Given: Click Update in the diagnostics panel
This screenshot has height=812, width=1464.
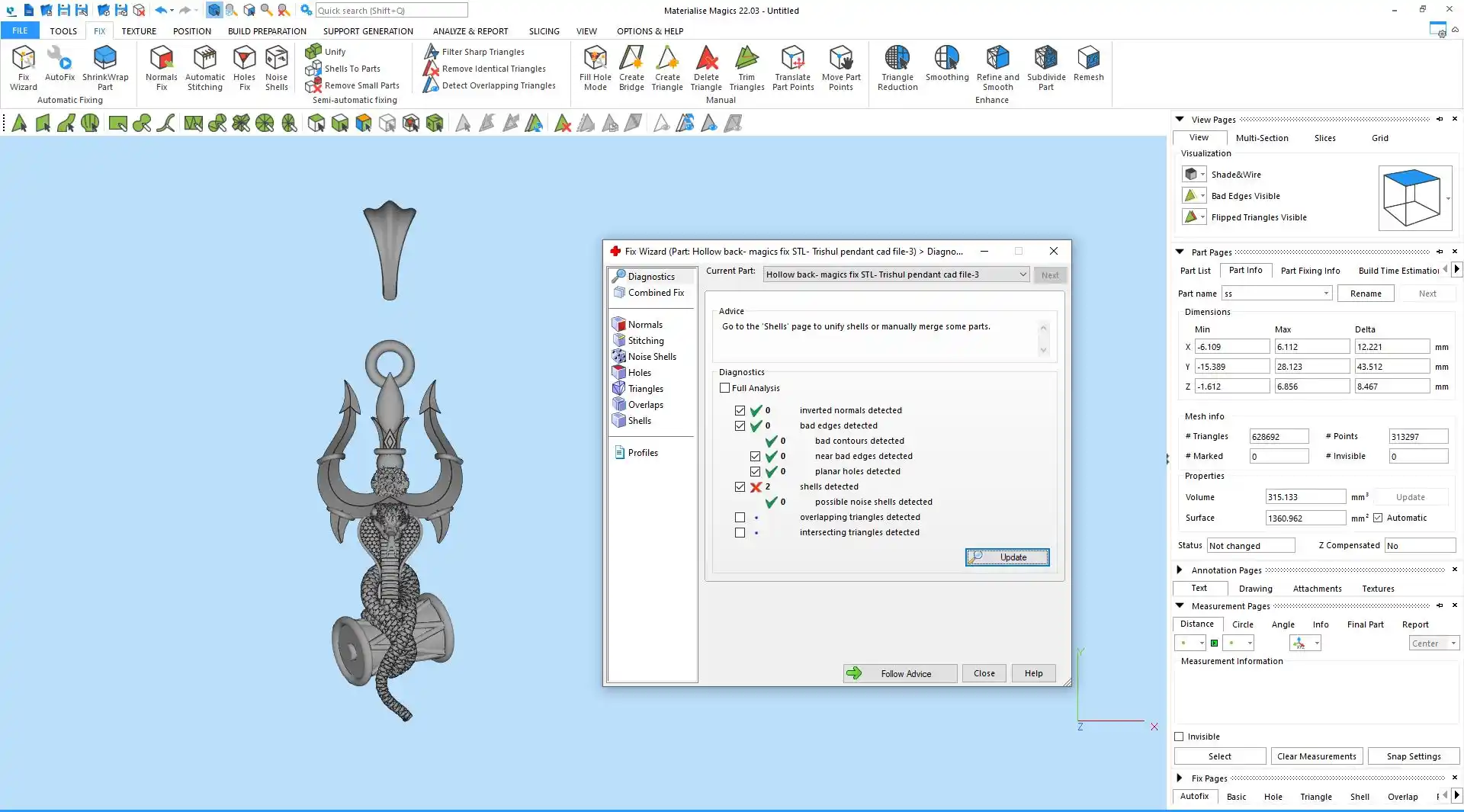Looking at the screenshot, I should (x=1006, y=557).
